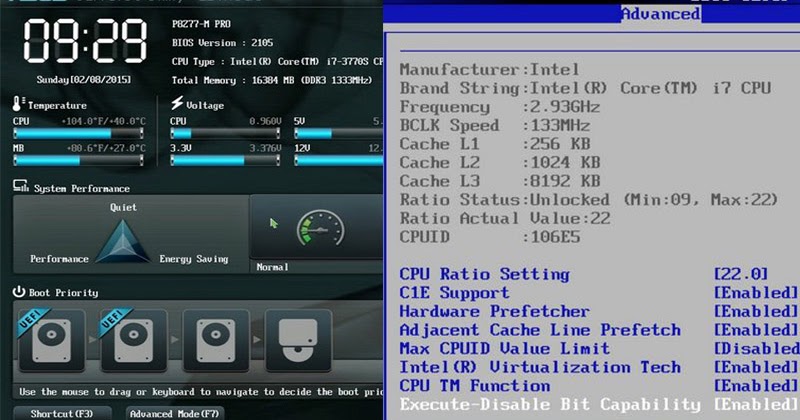Viewport: 800px width, 420px height.
Task: Choose the Normal speedometer performance mode
Action: [320, 229]
